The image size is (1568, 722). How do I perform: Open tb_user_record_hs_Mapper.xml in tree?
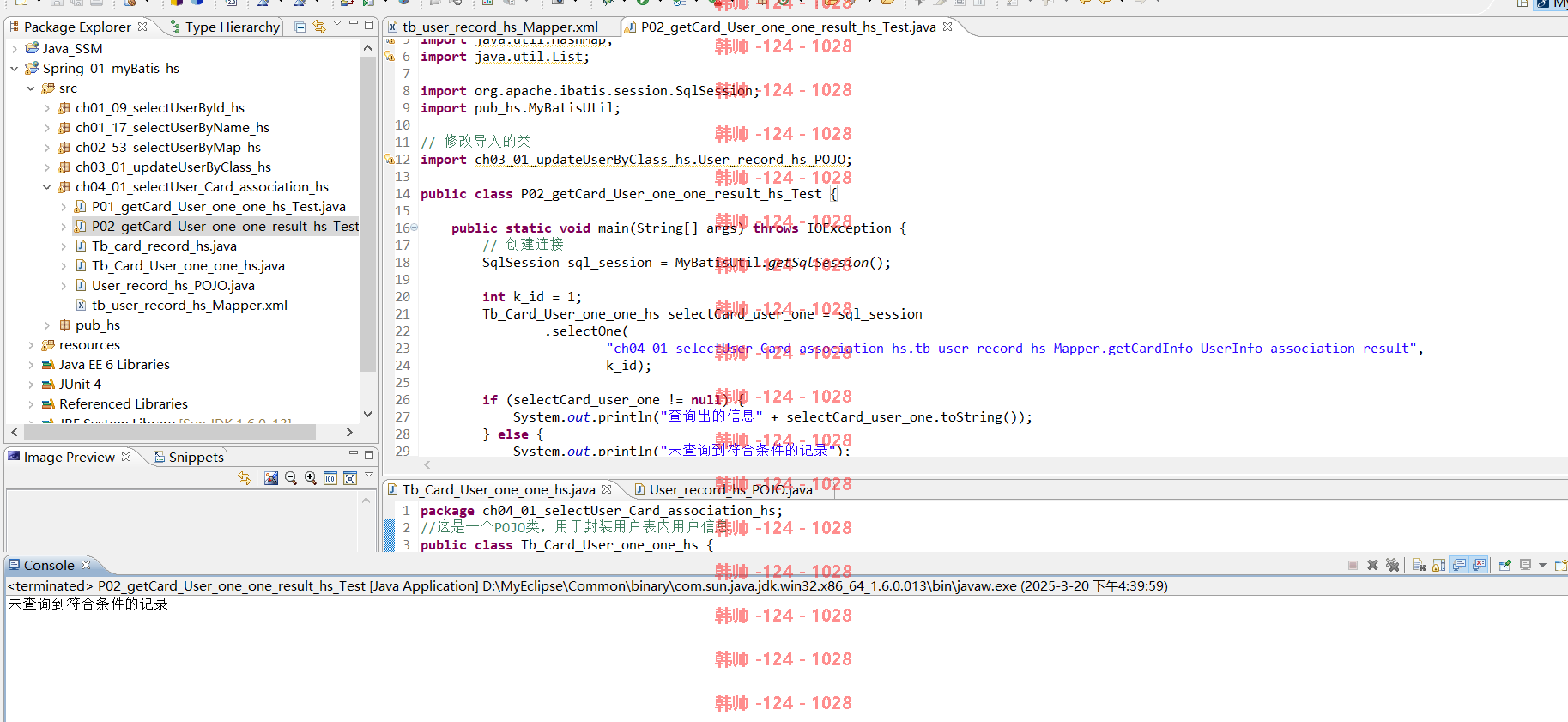click(189, 306)
